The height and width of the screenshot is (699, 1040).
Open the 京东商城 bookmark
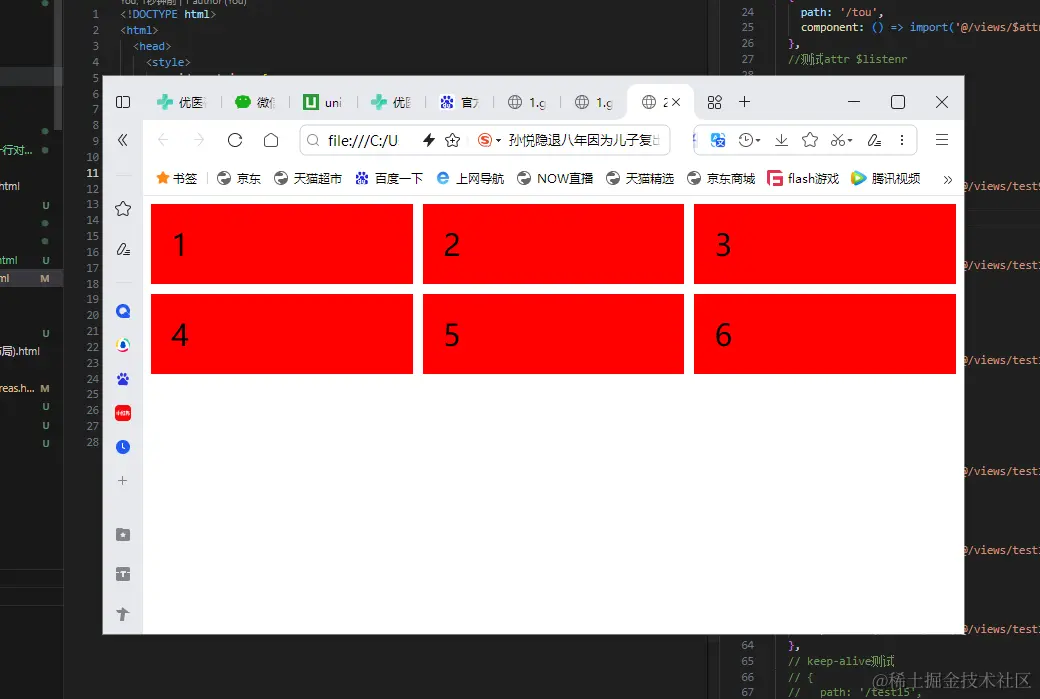point(721,178)
